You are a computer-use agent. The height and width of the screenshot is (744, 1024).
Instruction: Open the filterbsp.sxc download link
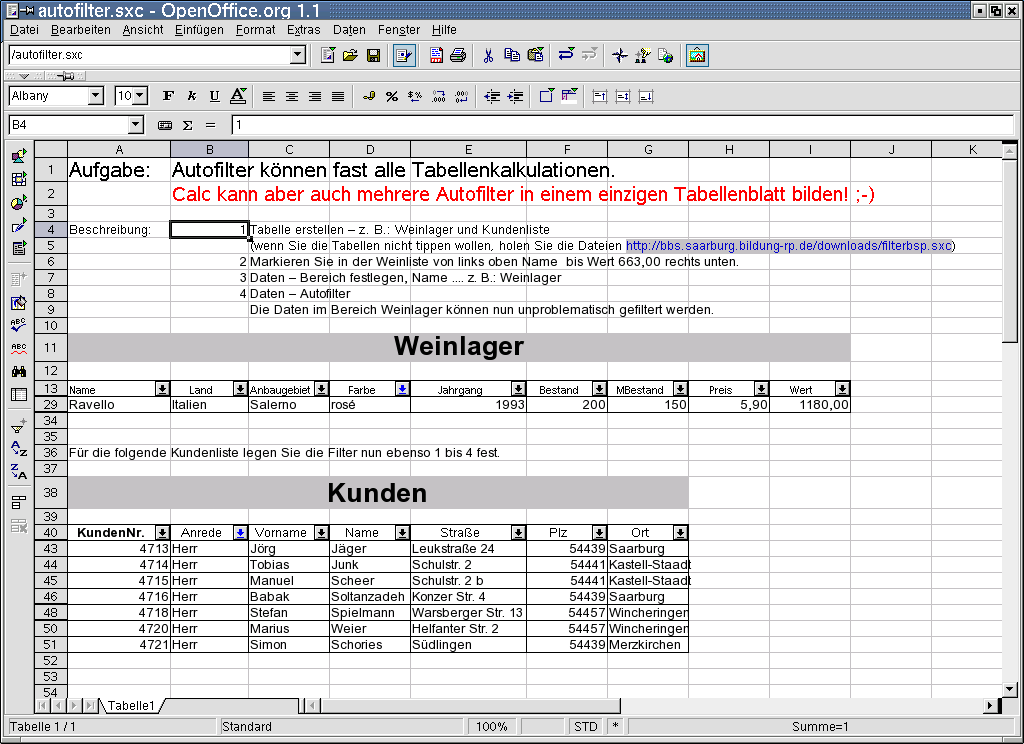[x=788, y=246]
